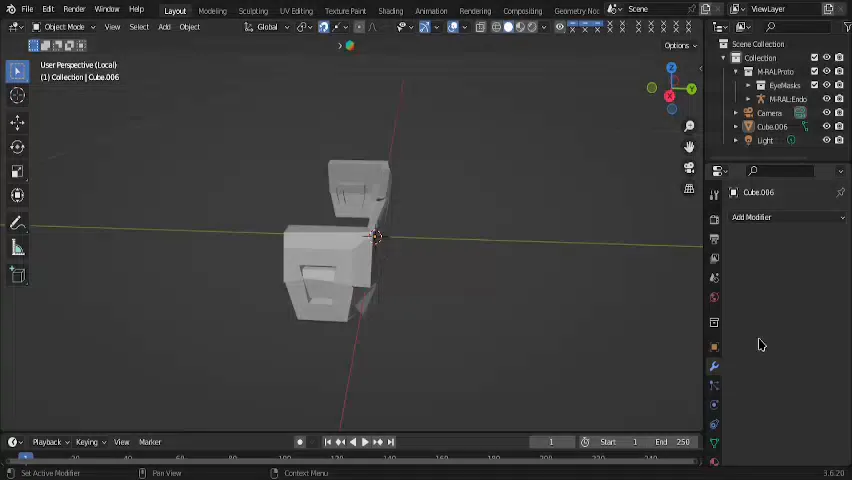Select the Annotate tool

[17, 223]
